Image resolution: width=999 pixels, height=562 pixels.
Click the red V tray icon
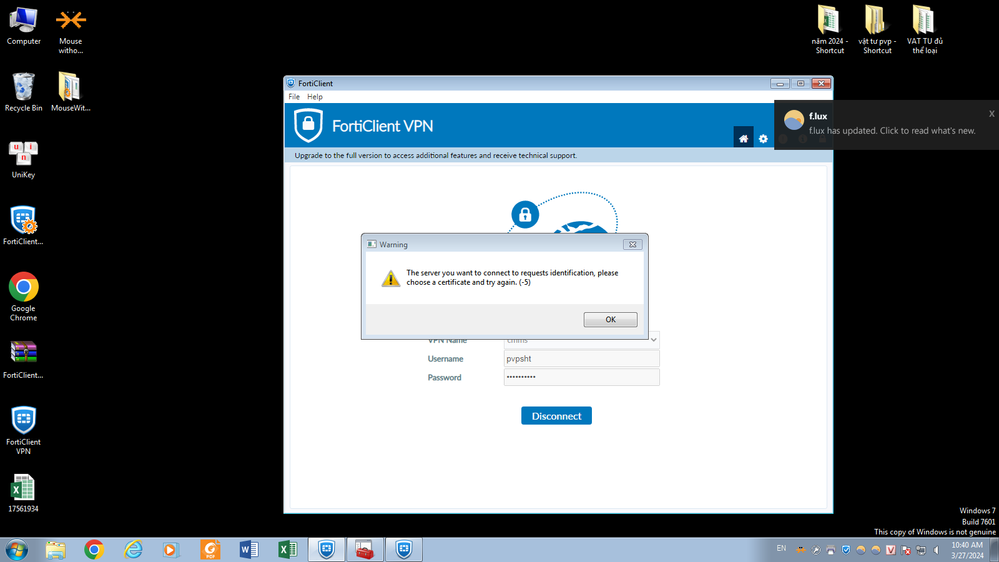tap(890, 550)
